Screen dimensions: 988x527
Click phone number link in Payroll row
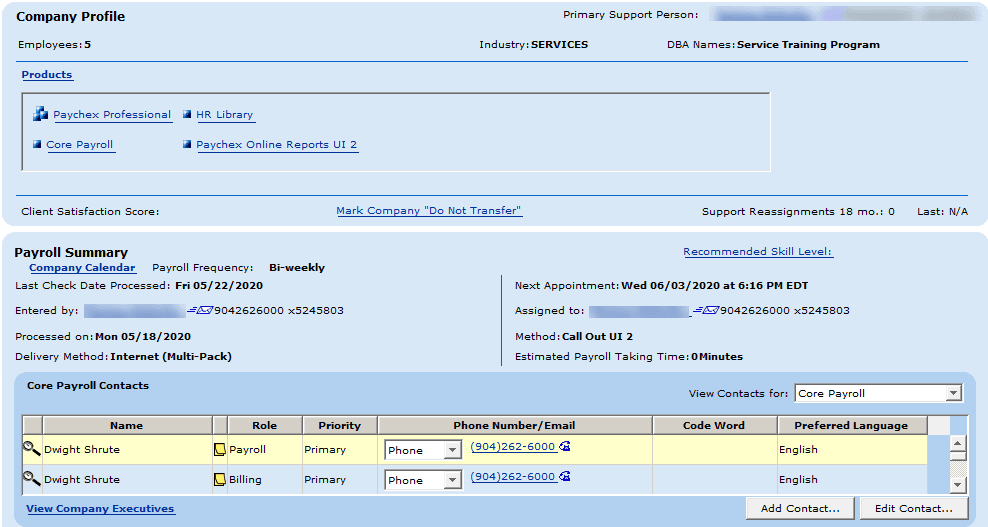coord(513,446)
